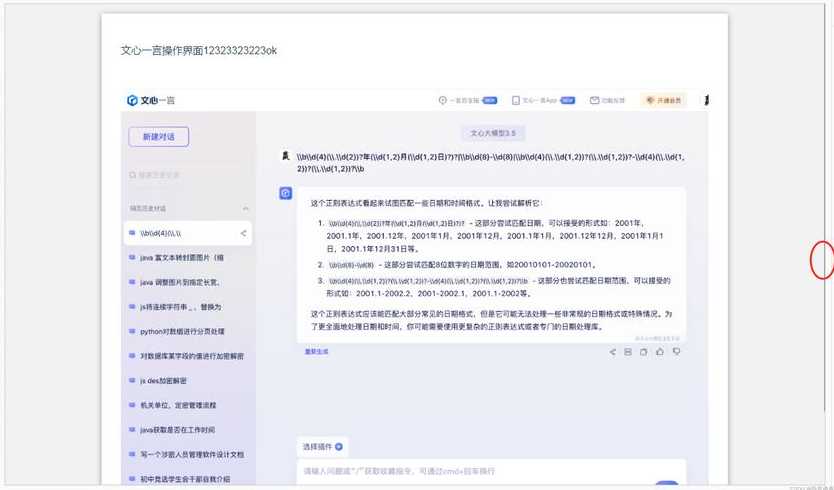Click the user's regex prompt message text
Image resolution: width=834 pixels, height=490 pixels.
coord(490,163)
